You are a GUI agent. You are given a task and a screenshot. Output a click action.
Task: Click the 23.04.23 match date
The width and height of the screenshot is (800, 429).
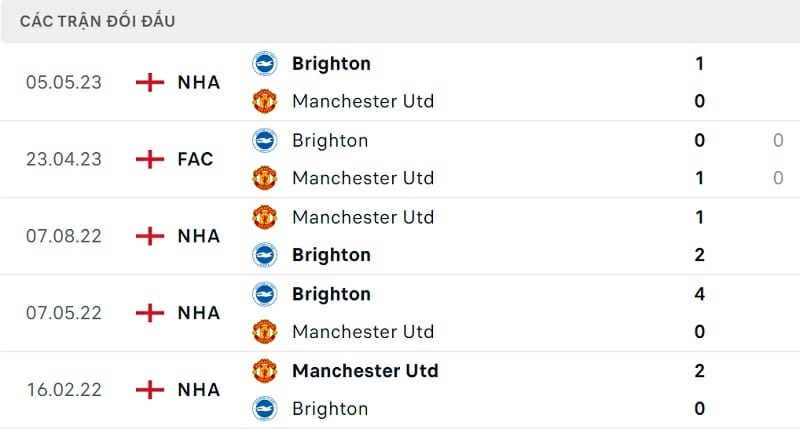[x=64, y=159]
